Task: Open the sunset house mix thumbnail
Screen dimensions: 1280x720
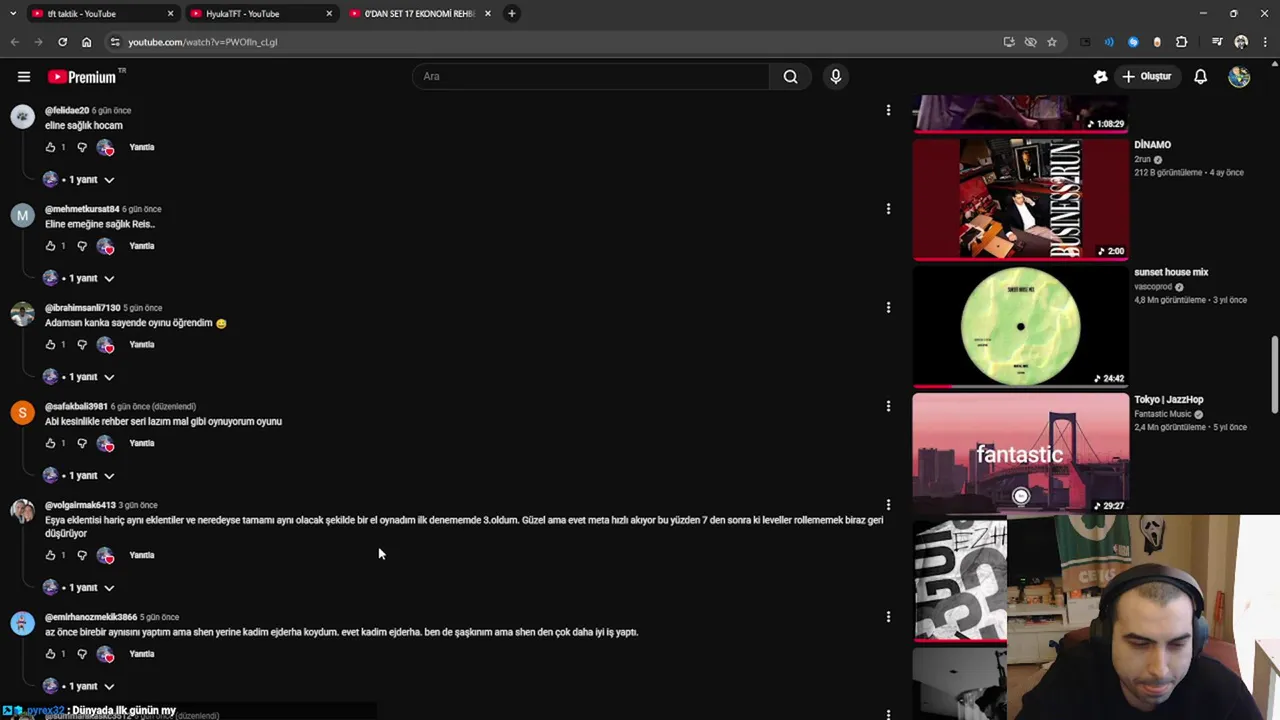Action: (x=1020, y=326)
